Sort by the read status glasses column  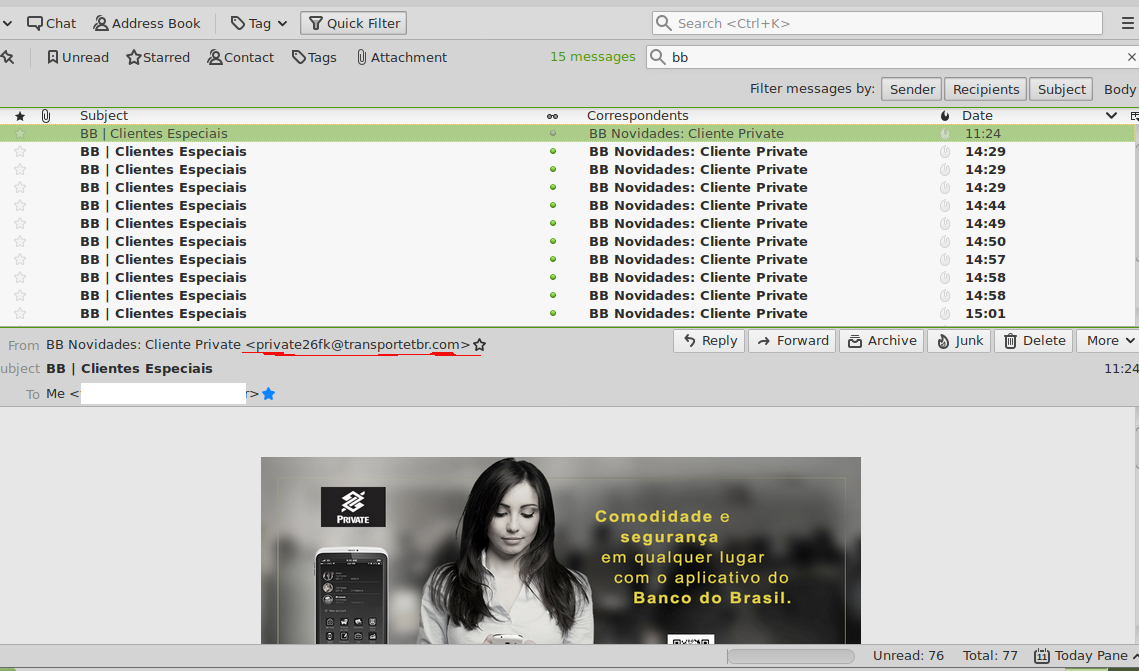click(x=552, y=116)
